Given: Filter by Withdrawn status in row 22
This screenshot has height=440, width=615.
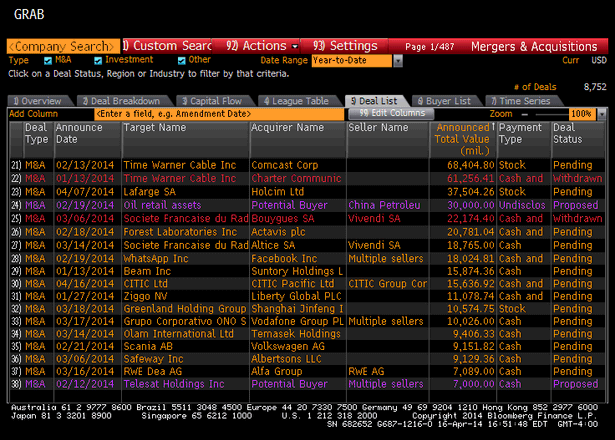Looking at the screenshot, I should 577,178.
